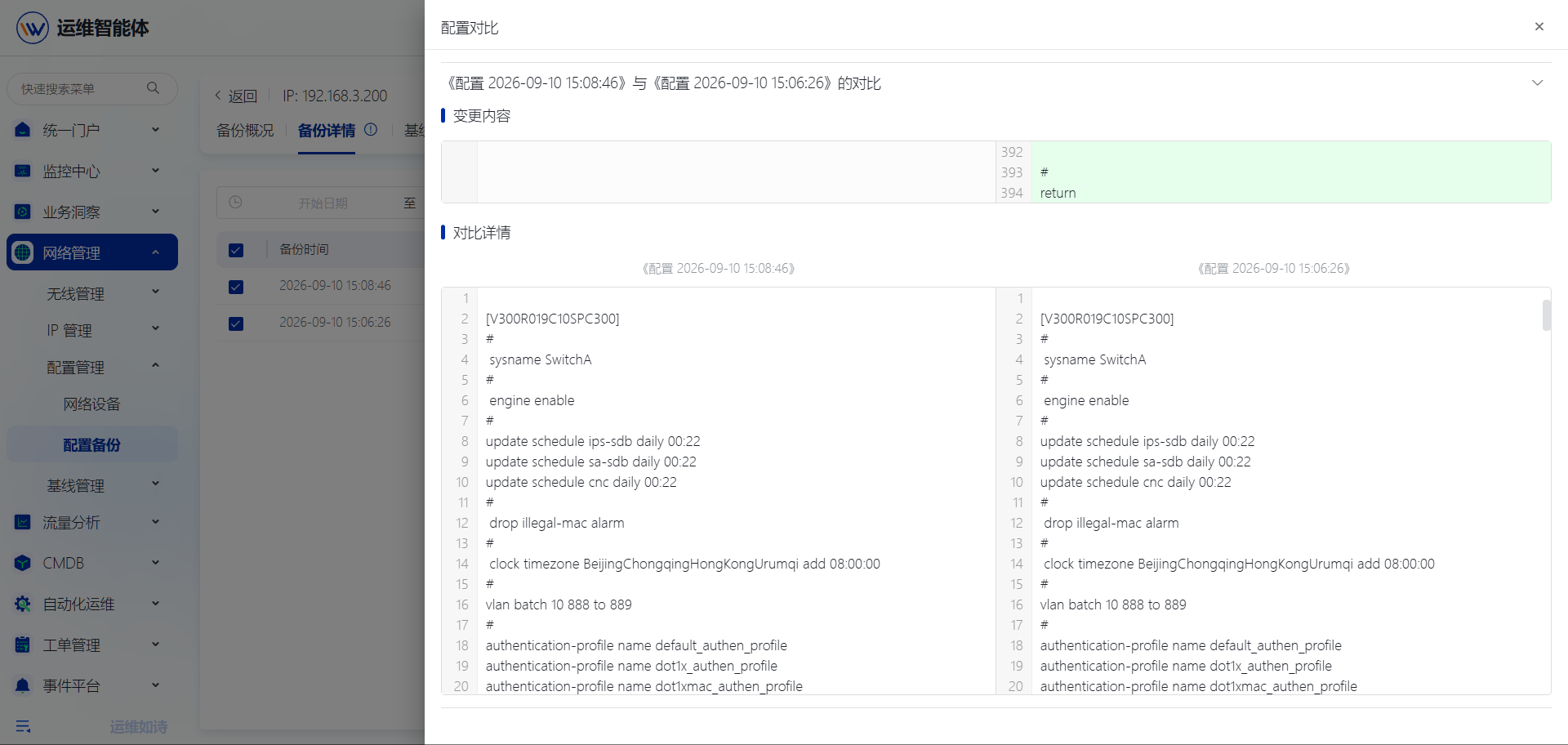Screen dimensions: 1568x745
Task: Toggle the sidebar collapse menu icon
Action: (x=23, y=726)
